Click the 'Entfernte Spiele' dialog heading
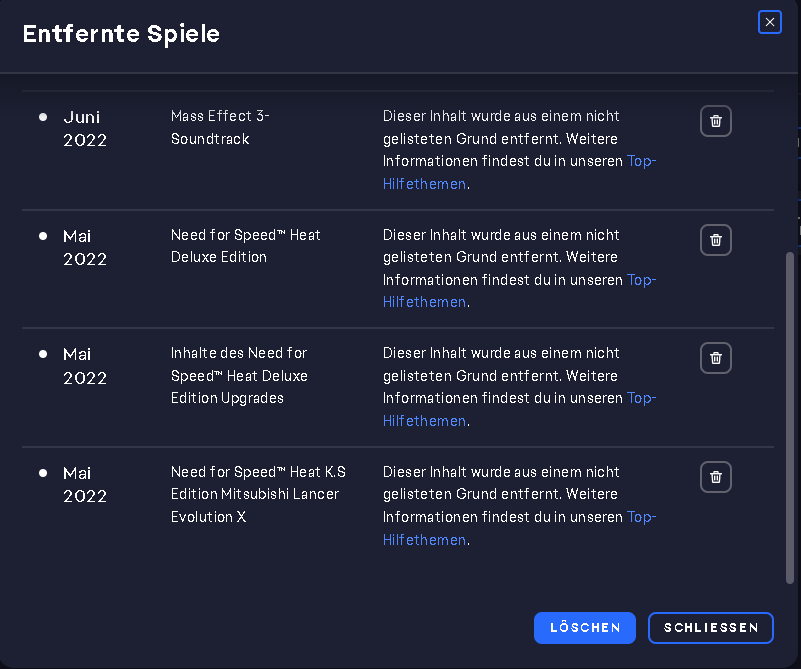The width and height of the screenshot is (801, 669). tap(121, 34)
